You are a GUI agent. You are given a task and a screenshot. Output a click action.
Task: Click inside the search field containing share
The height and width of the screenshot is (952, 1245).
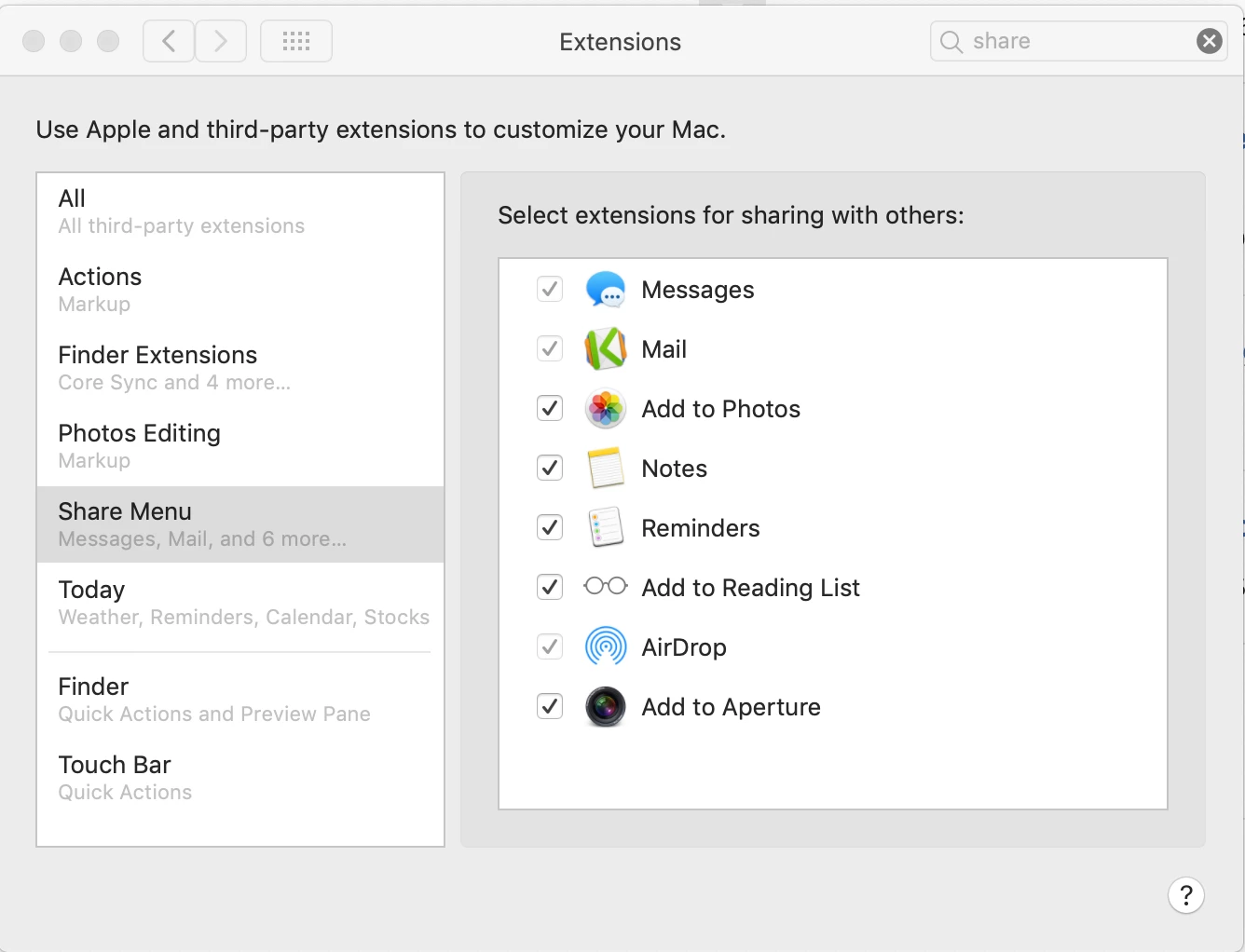(x=1078, y=41)
